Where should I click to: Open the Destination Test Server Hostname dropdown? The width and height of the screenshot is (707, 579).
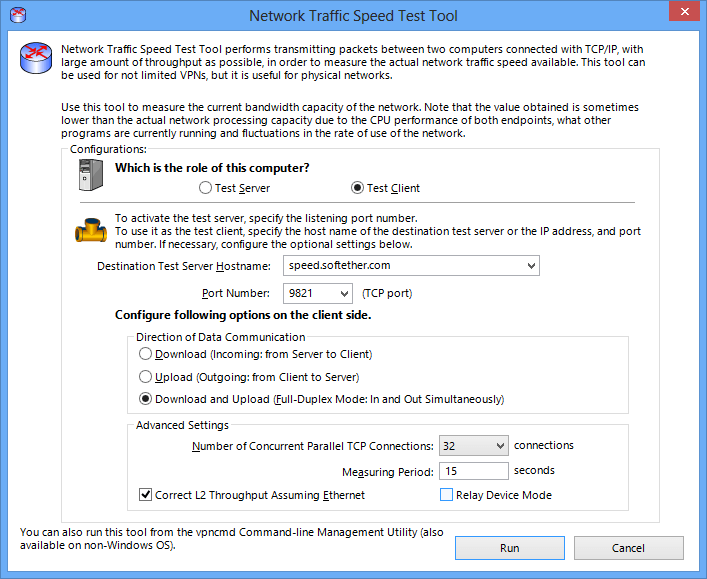(530, 266)
